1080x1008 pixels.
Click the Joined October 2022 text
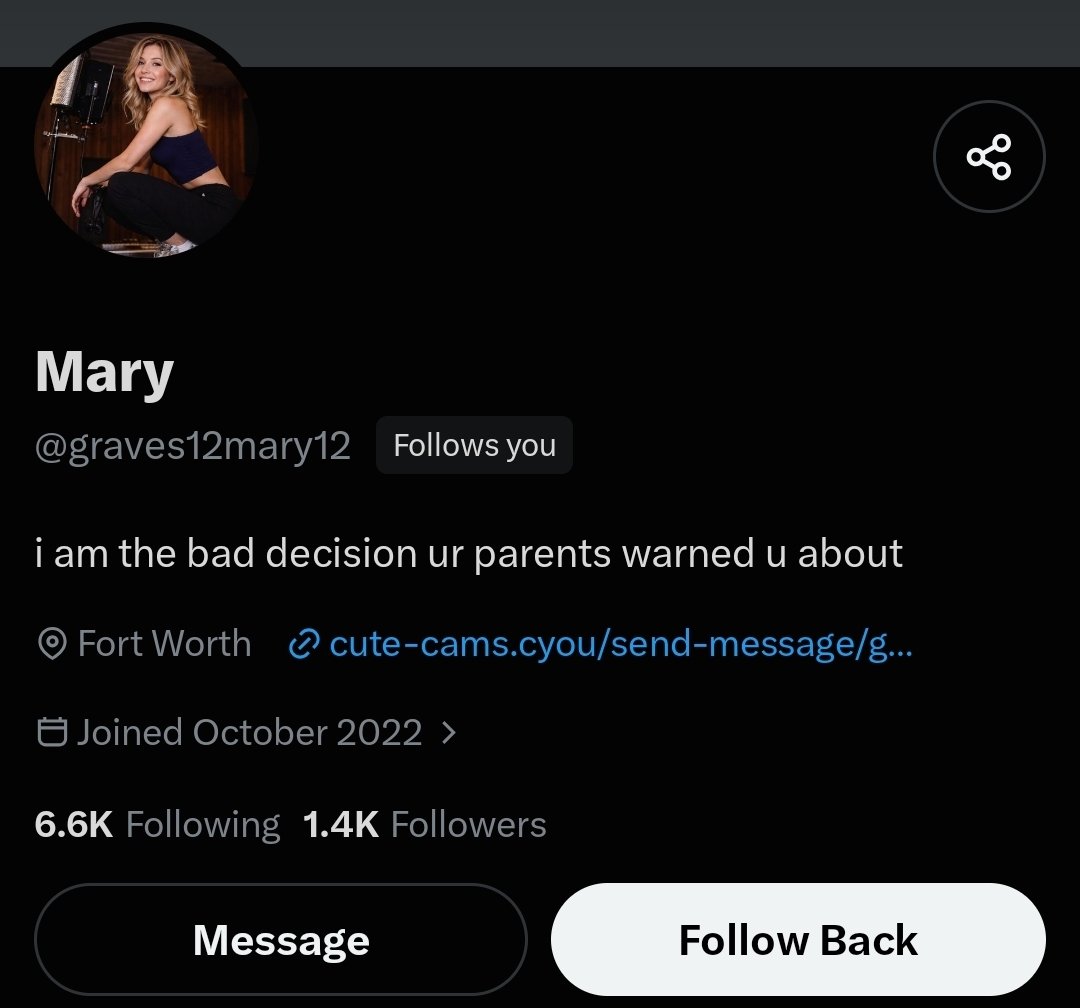coord(249,732)
